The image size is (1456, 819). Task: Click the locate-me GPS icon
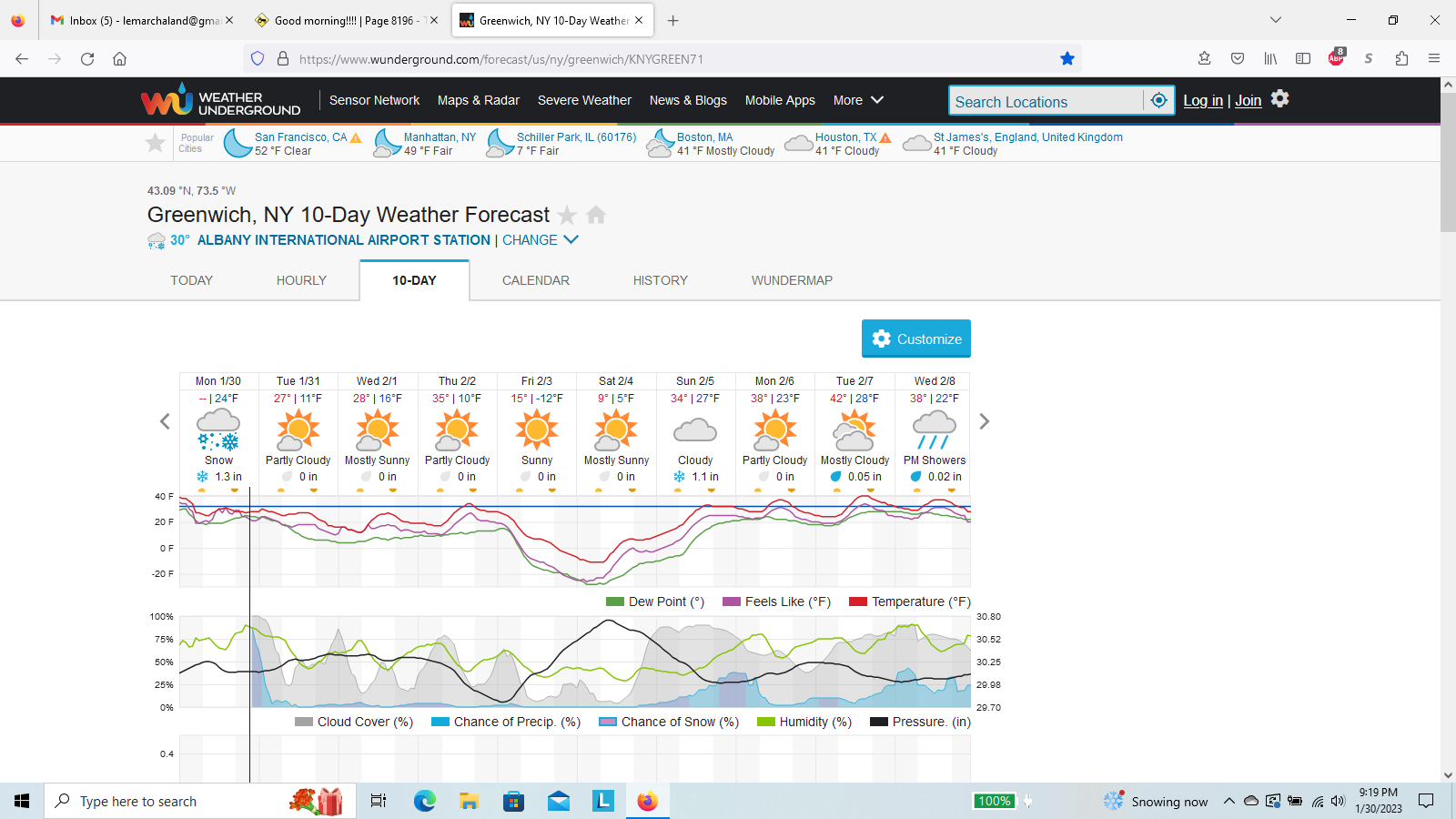[1158, 100]
